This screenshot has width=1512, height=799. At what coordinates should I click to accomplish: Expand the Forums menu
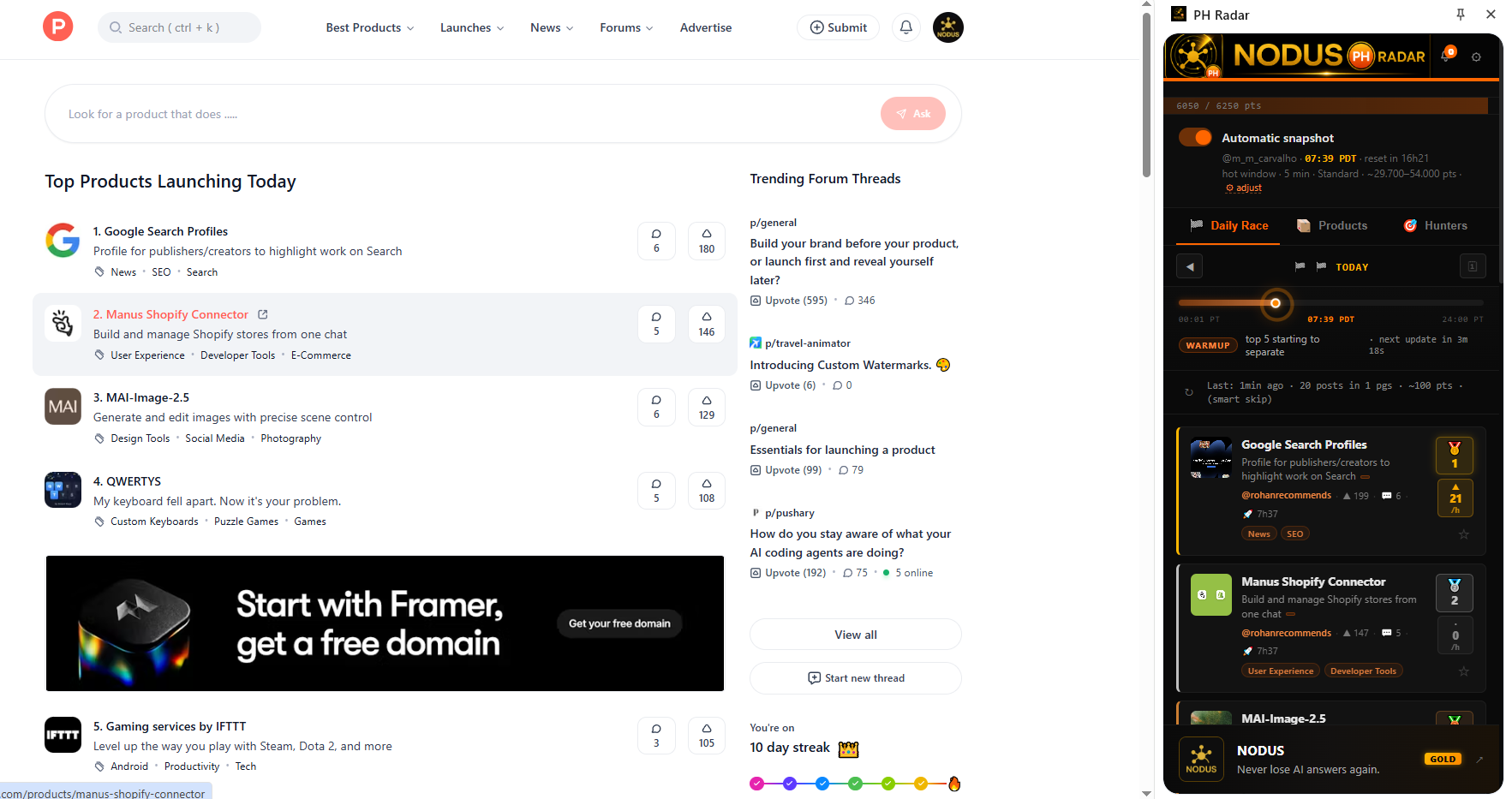(x=626, y=27)
